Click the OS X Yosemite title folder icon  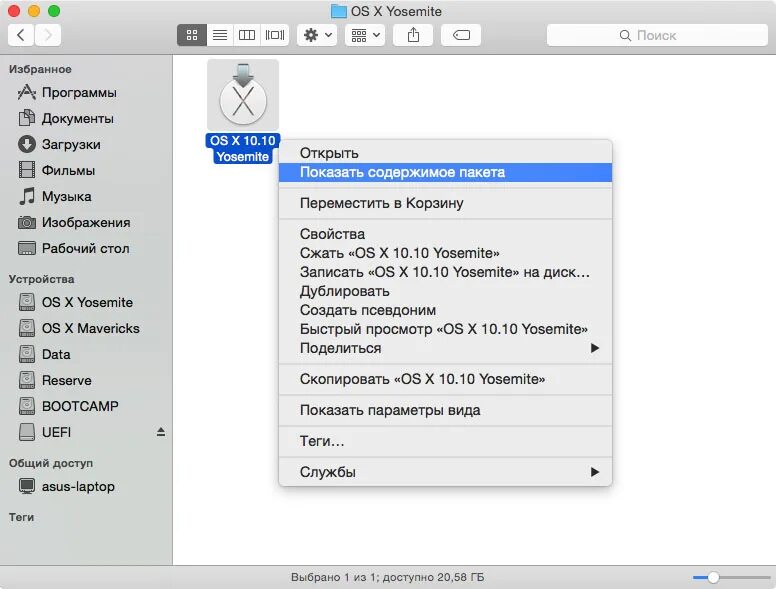[339, 11]
